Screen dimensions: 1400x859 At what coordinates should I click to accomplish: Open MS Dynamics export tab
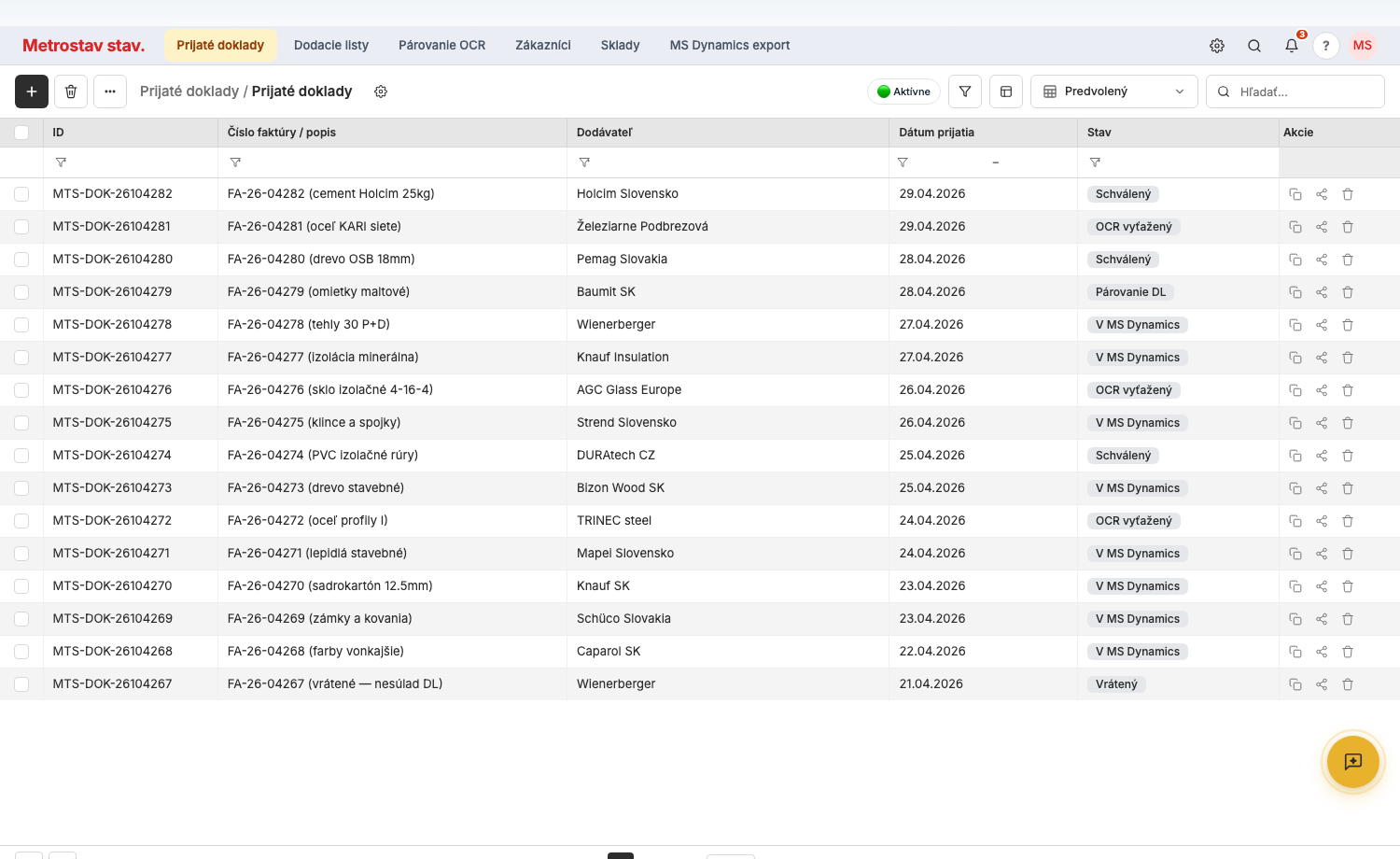pyautogui.click(x=730, y=45)
